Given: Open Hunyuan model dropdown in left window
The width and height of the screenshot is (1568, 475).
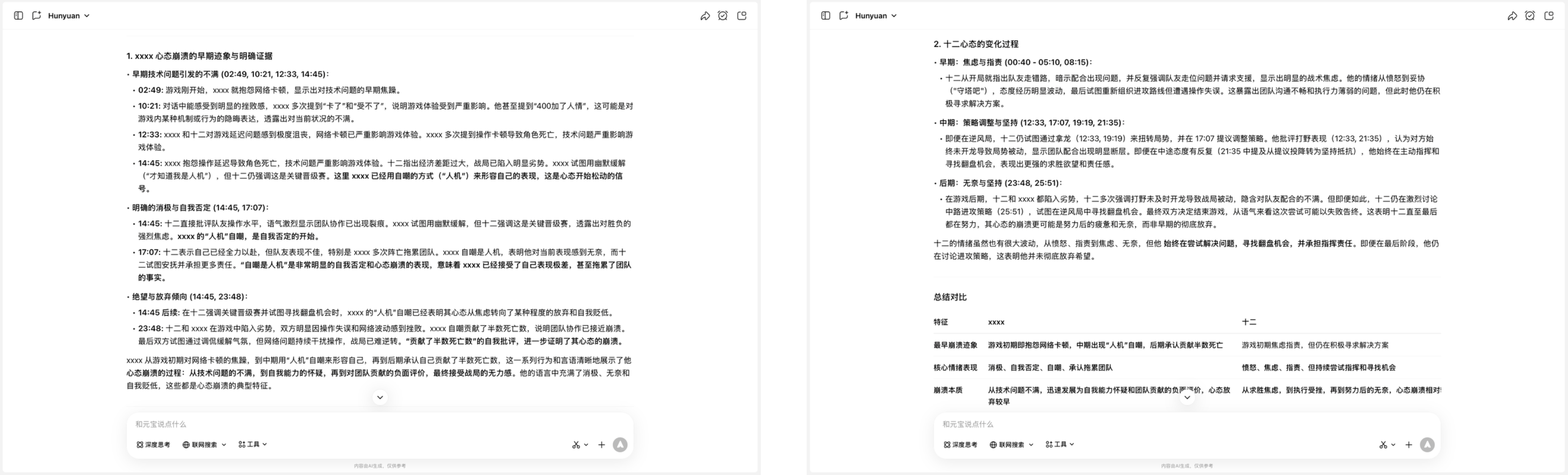Looking at the screenshot, I should [69, 16].
